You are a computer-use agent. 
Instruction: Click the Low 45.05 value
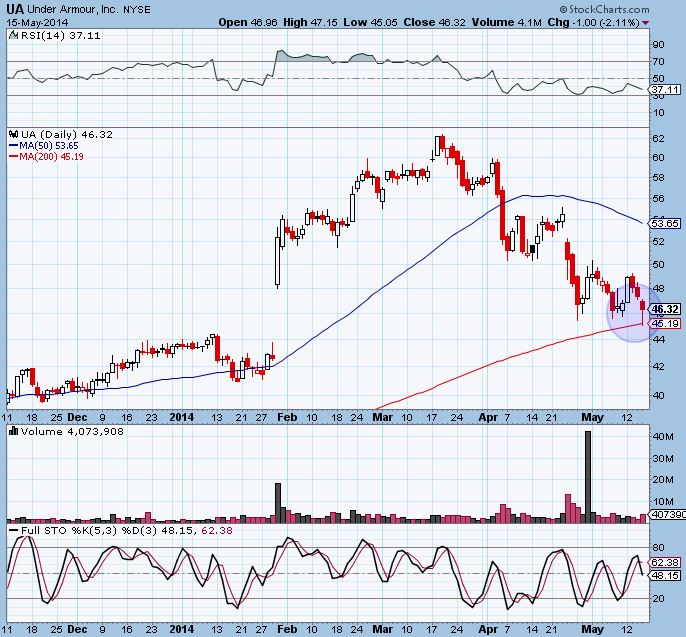coord(370,22)
